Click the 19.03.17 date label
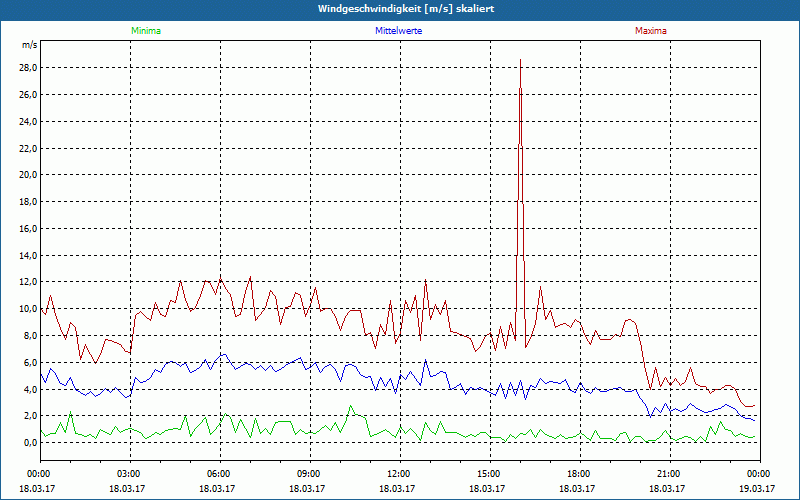Viewport: 800px width, 500px height. pos(757,488)
